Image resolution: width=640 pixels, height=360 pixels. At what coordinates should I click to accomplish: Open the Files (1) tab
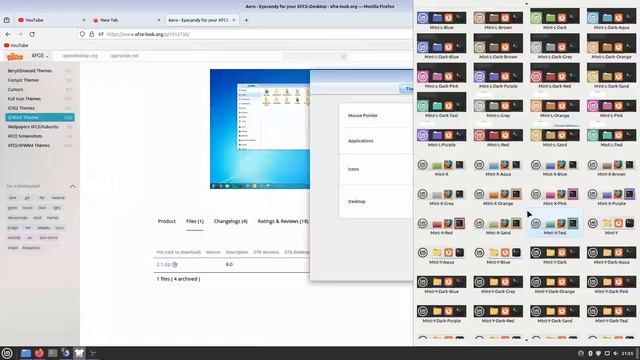(195, 221)
